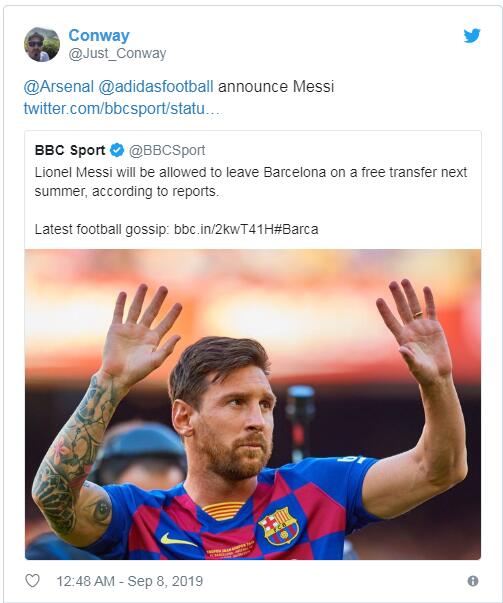
Task: Click the BBC Sport account name
Action: (70, 150)
